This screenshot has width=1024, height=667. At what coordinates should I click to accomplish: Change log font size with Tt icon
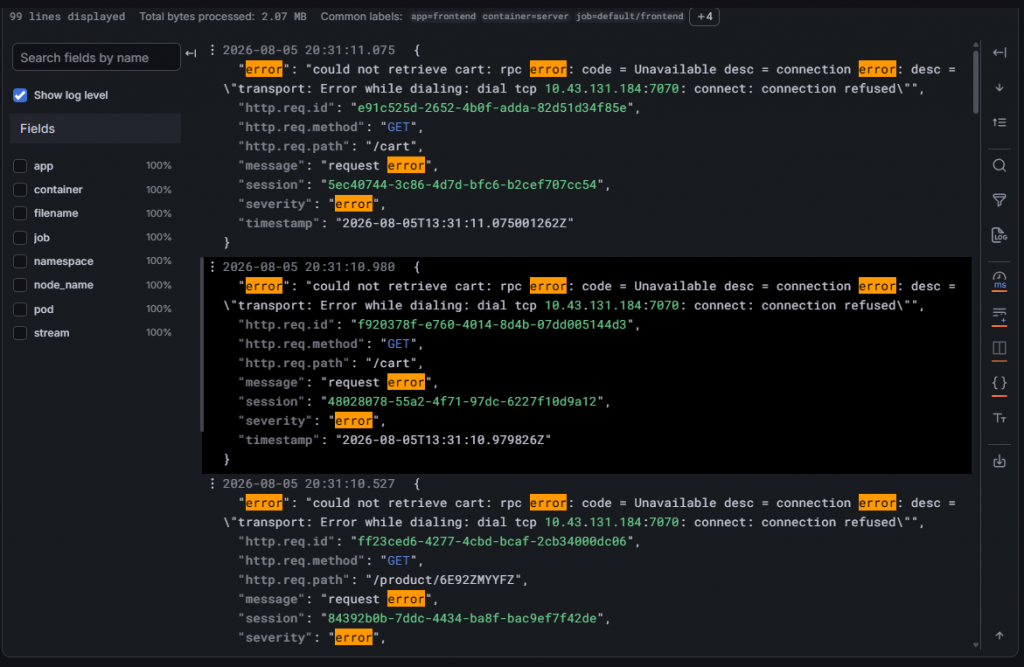pyautogui.click(x=999, y=418)
